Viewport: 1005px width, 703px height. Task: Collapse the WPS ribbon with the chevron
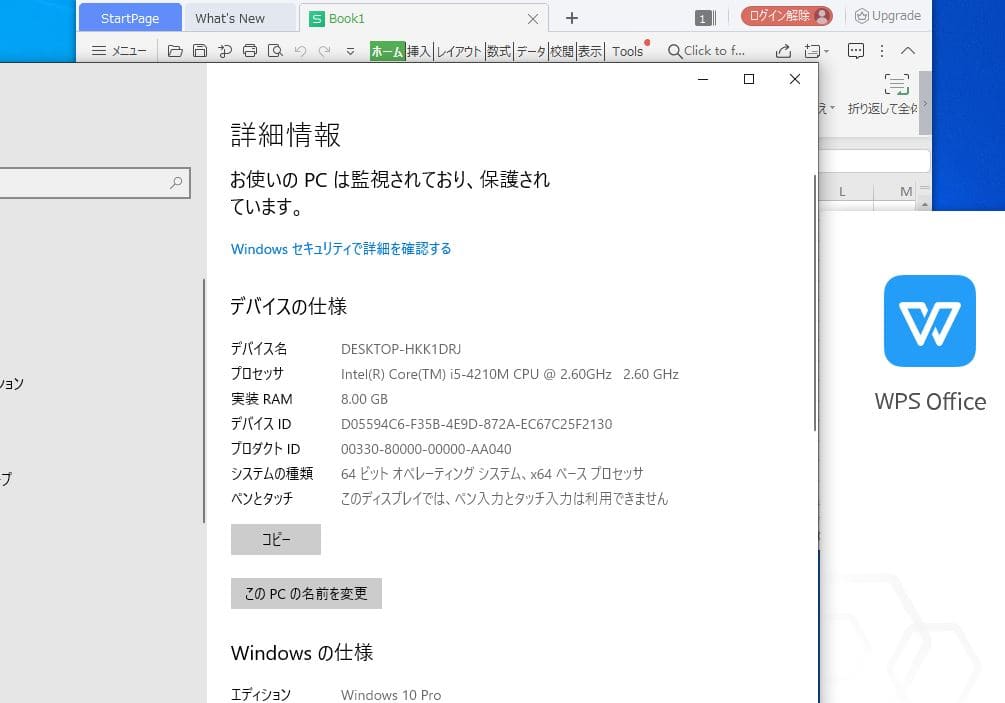click(908, 51)
